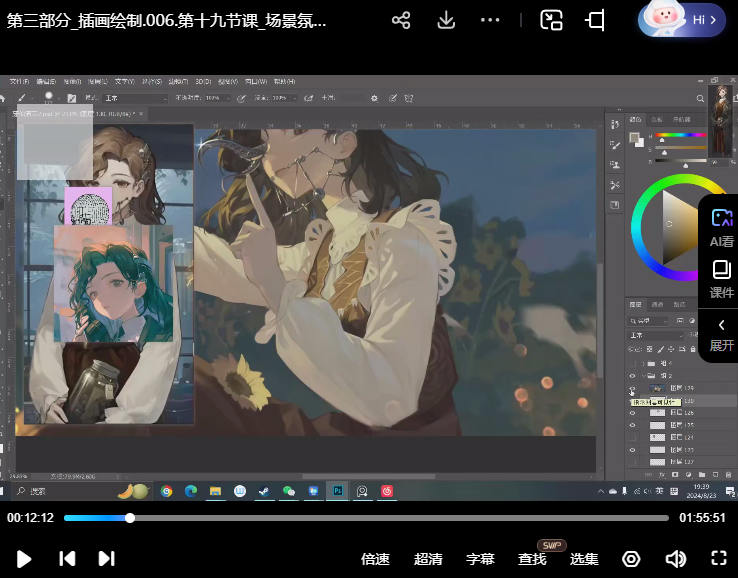Image resolution: width=738 pixels, height=578 pixels.
Task: Toggle the rotate screen icon in top bar
Action: click(x=596, y=20)
